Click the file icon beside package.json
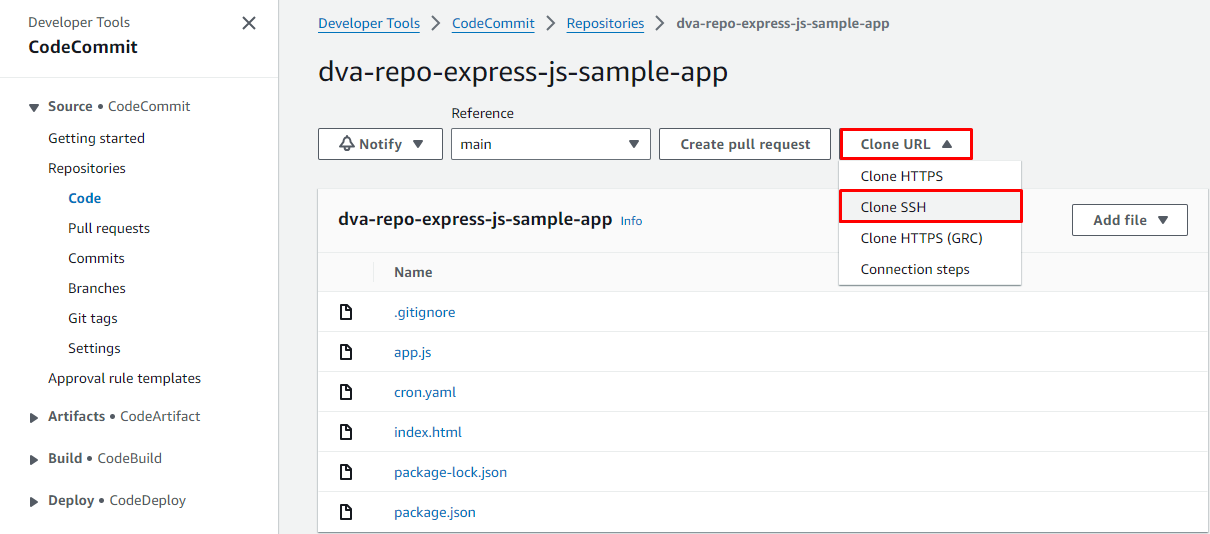Image resolution: width=1210 pixels, height=534 pixels. coord(346,512)
